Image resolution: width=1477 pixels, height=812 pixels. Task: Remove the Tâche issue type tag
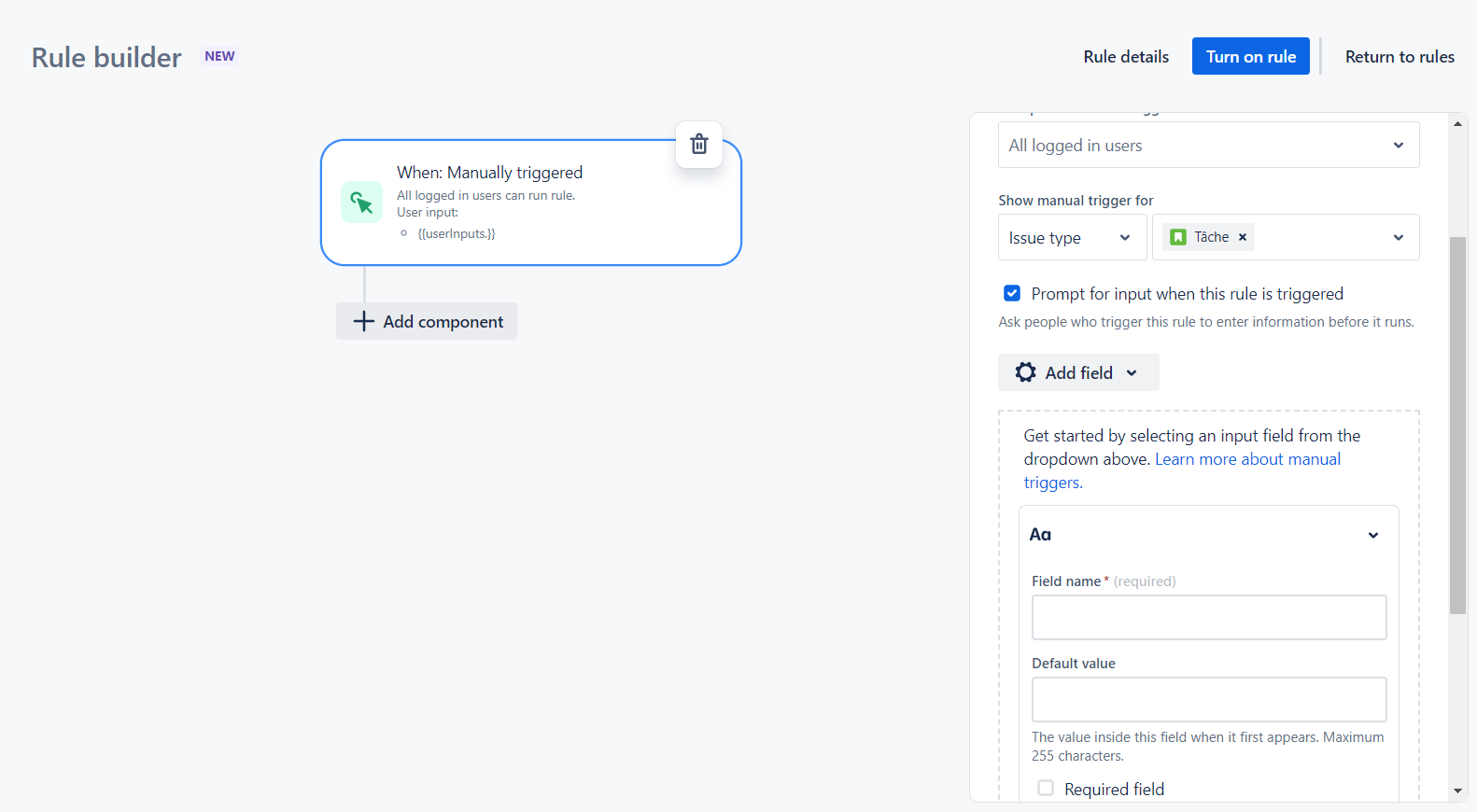click(1243, 237)
